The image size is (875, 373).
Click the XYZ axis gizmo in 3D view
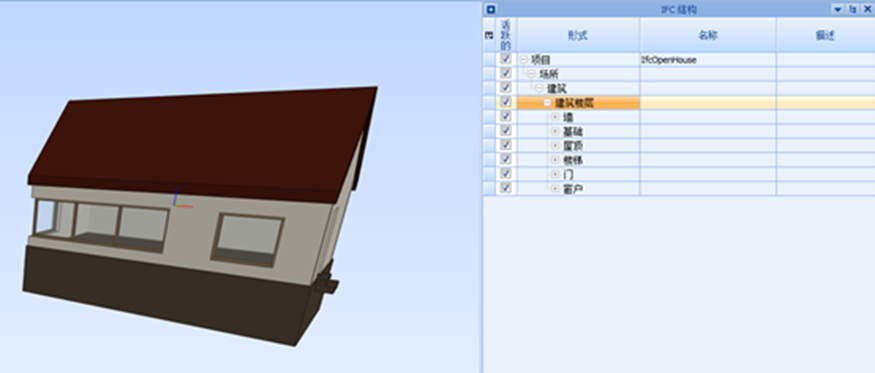pyautogui.click(x=181, y=199)
